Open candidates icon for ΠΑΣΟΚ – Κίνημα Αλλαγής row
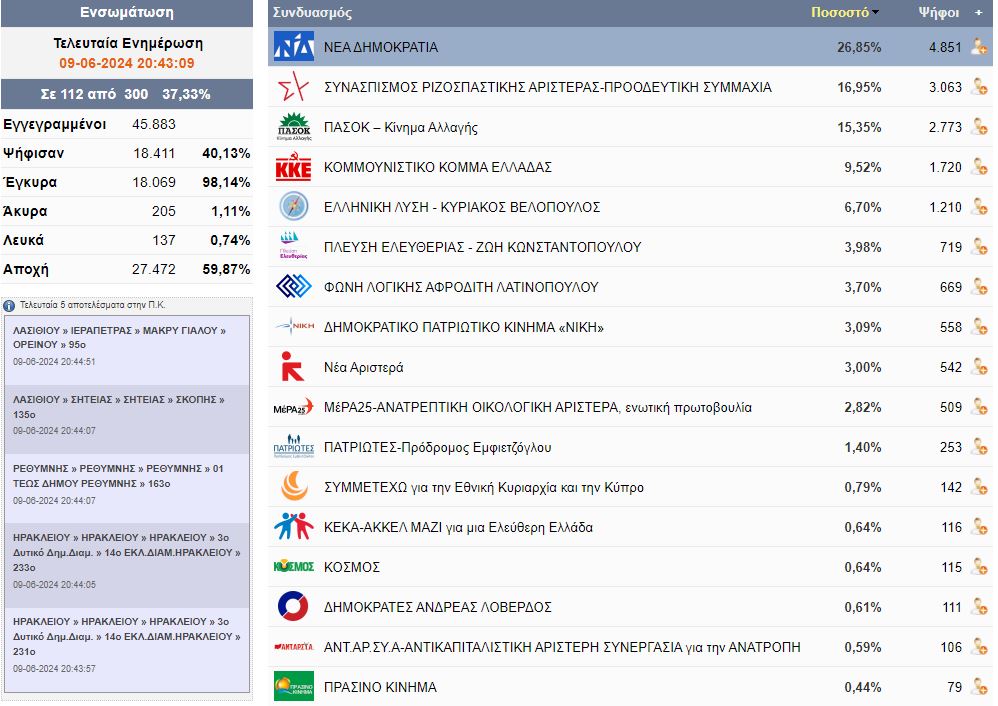 click(x=979, y=127)
